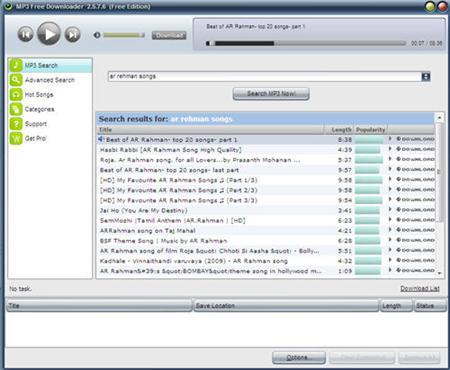Select 'BSF Theme Song' row
450x370 pixels.
tap(266, 241)
